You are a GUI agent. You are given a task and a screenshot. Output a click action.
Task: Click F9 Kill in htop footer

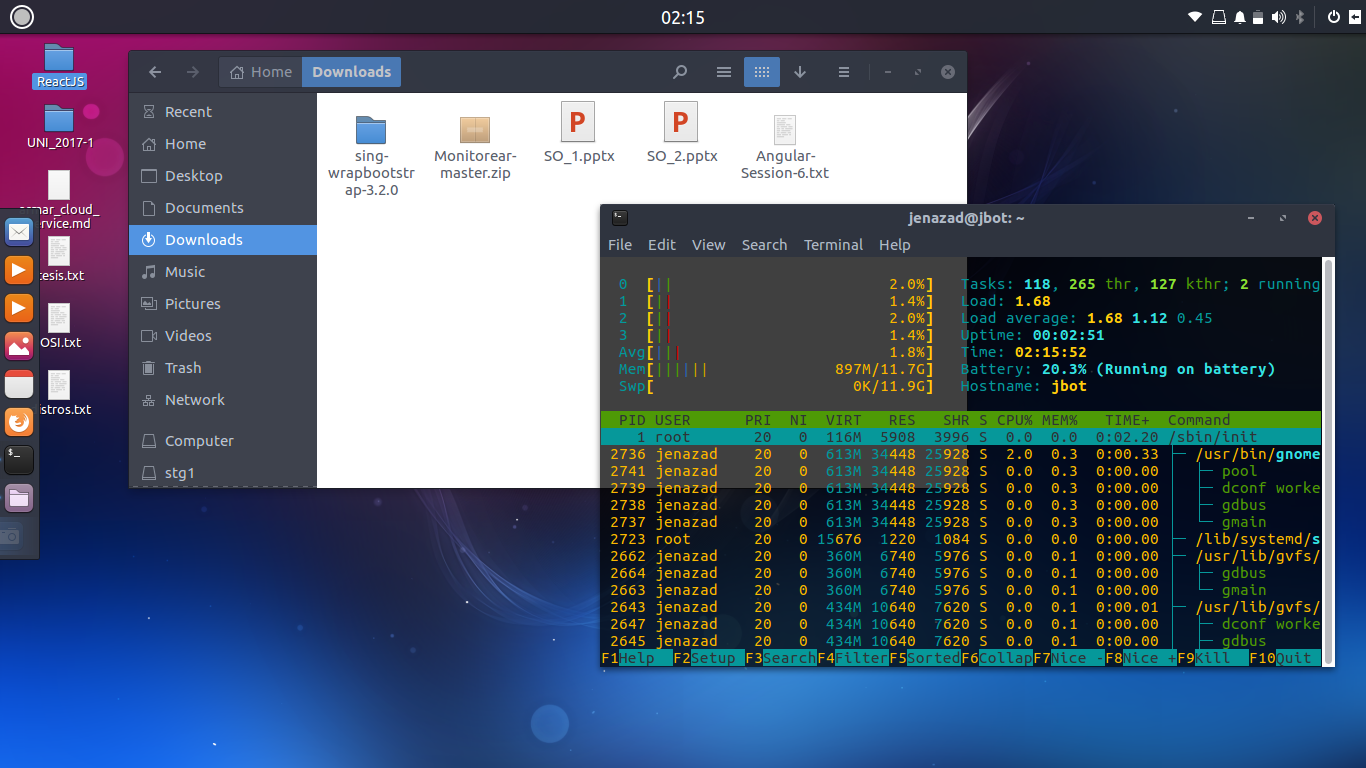[1213, 658]
